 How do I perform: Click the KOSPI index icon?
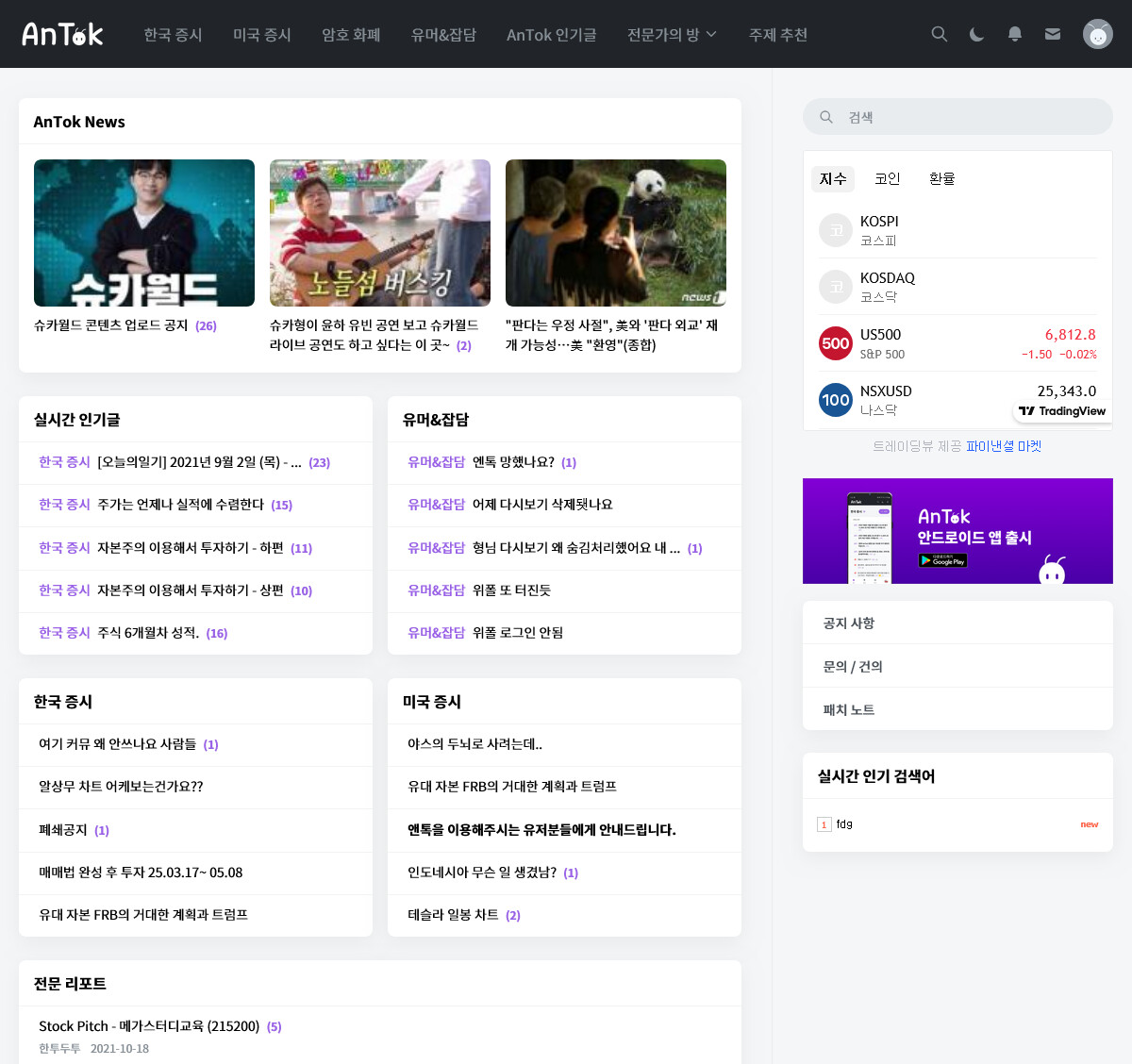tap(836, 230)
